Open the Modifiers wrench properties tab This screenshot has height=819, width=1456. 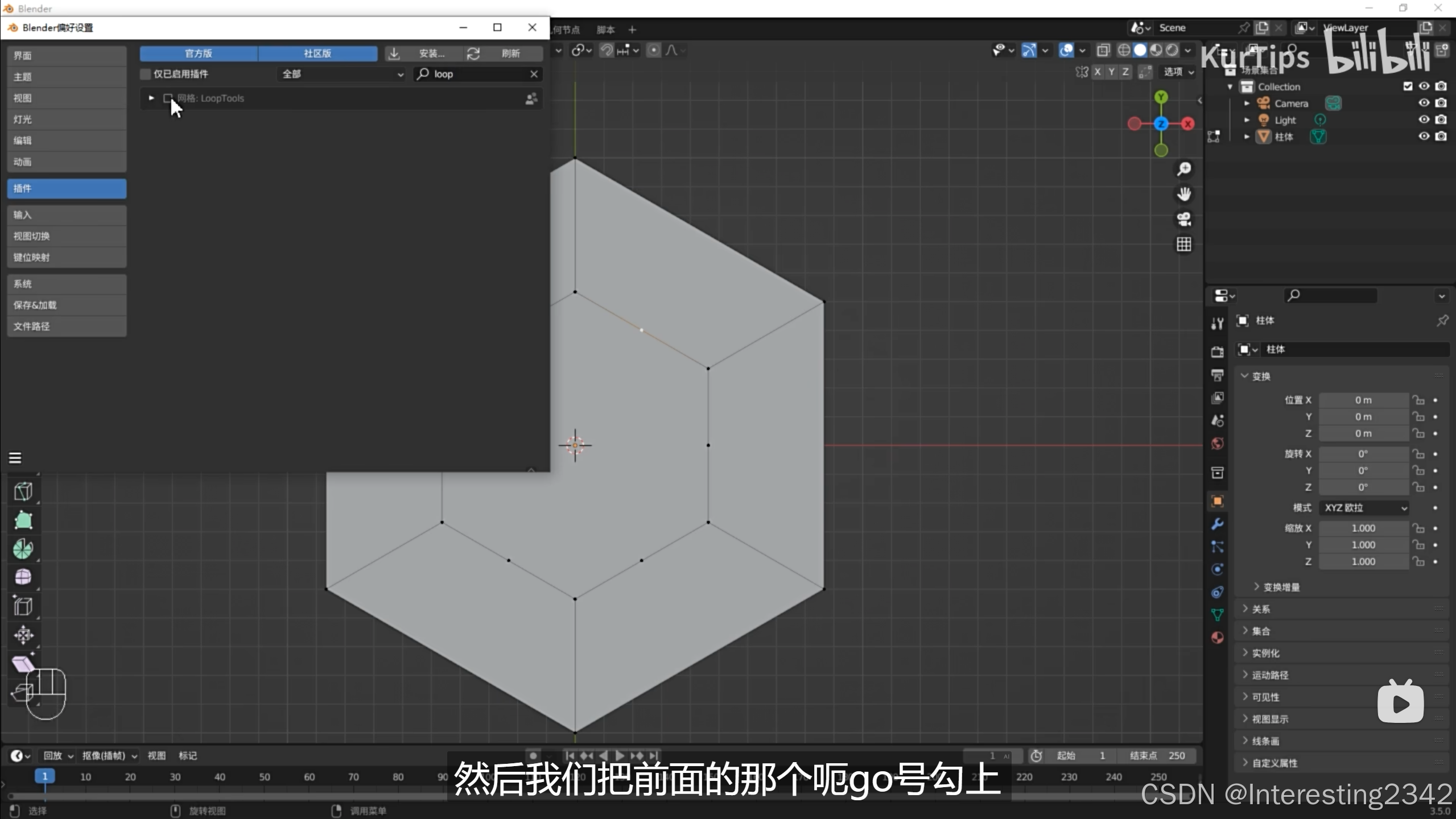[x=1217, y=524]
